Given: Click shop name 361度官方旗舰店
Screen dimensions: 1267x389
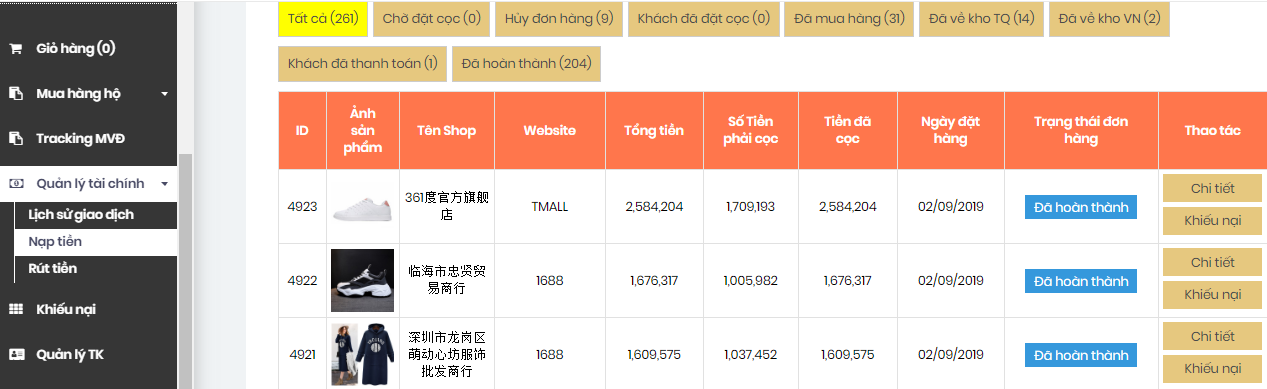Looking at the screenshot, I should pyautogui.click(x=447, y=207).
